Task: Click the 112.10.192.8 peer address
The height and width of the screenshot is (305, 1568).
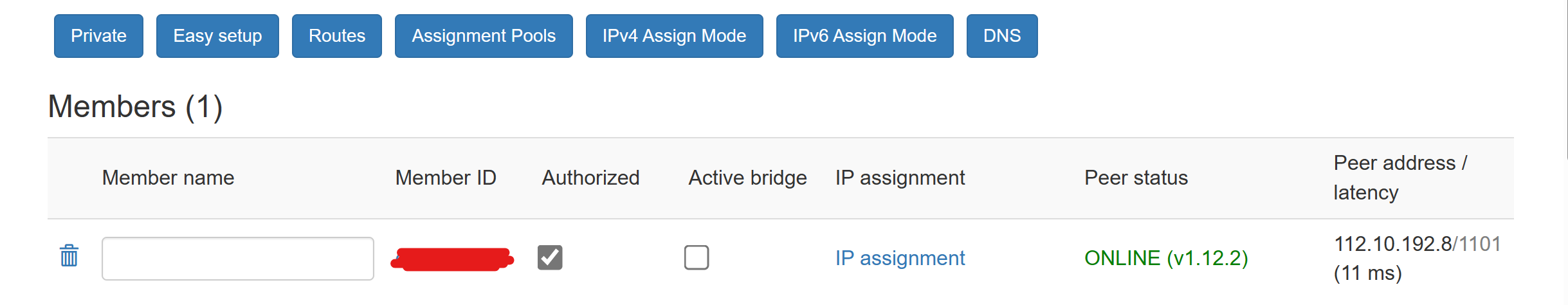Action: point(1392,244)
